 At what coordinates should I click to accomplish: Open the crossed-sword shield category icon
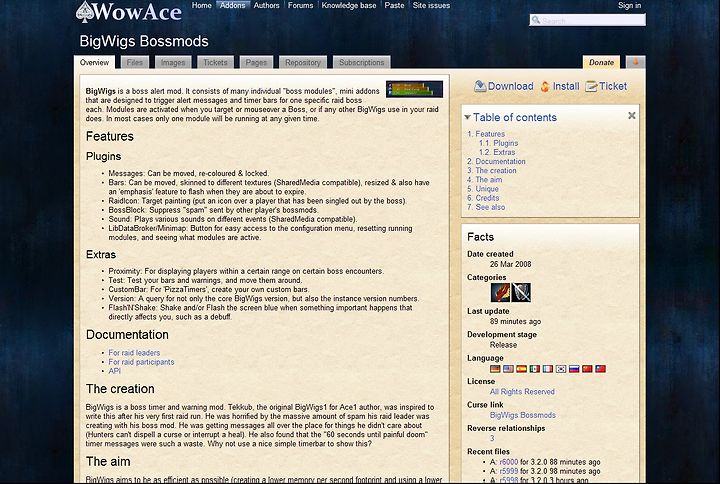pyautogui.click(x=521, y=292)
